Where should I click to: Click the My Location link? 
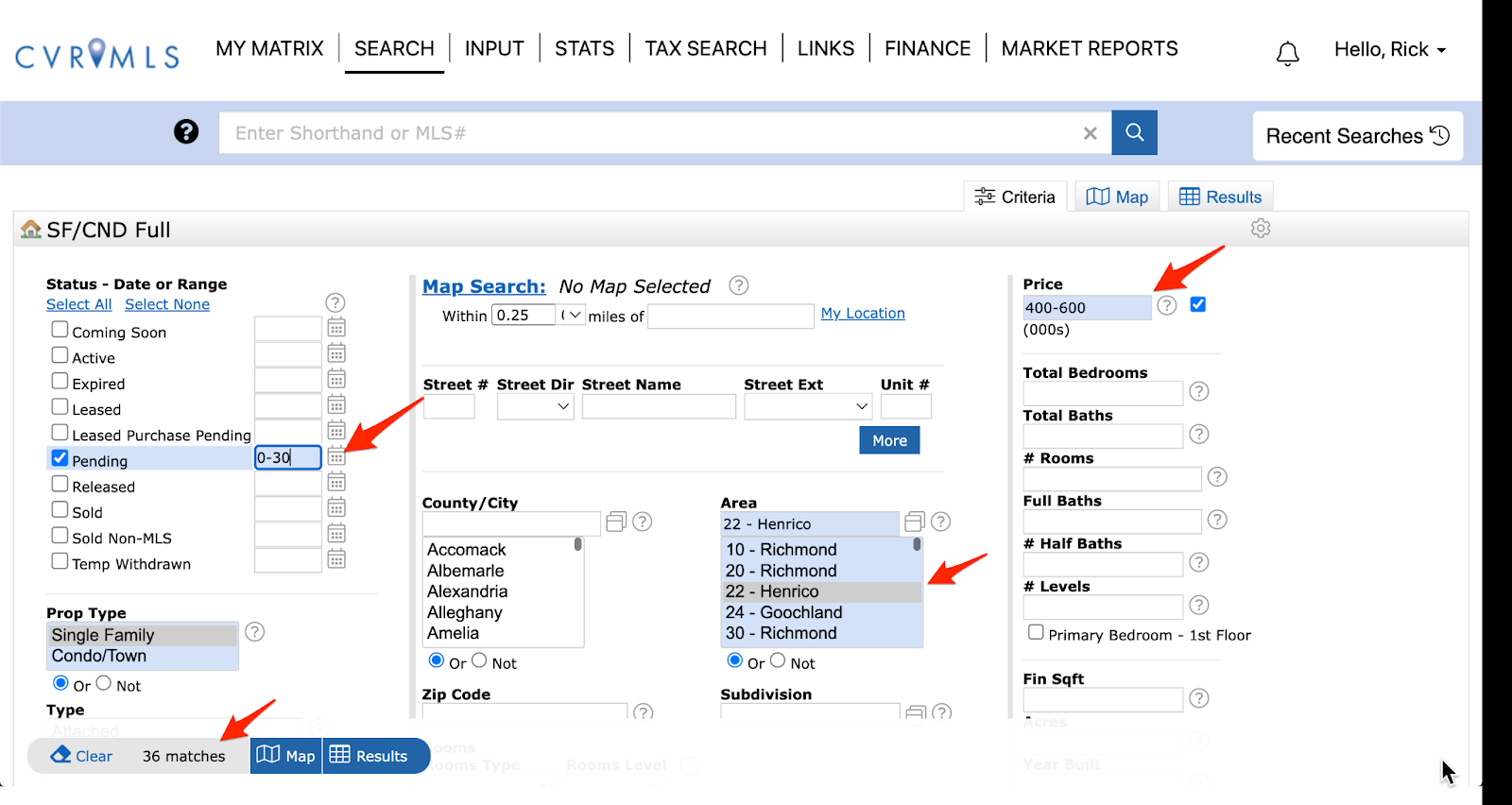[x=863, y=314]
